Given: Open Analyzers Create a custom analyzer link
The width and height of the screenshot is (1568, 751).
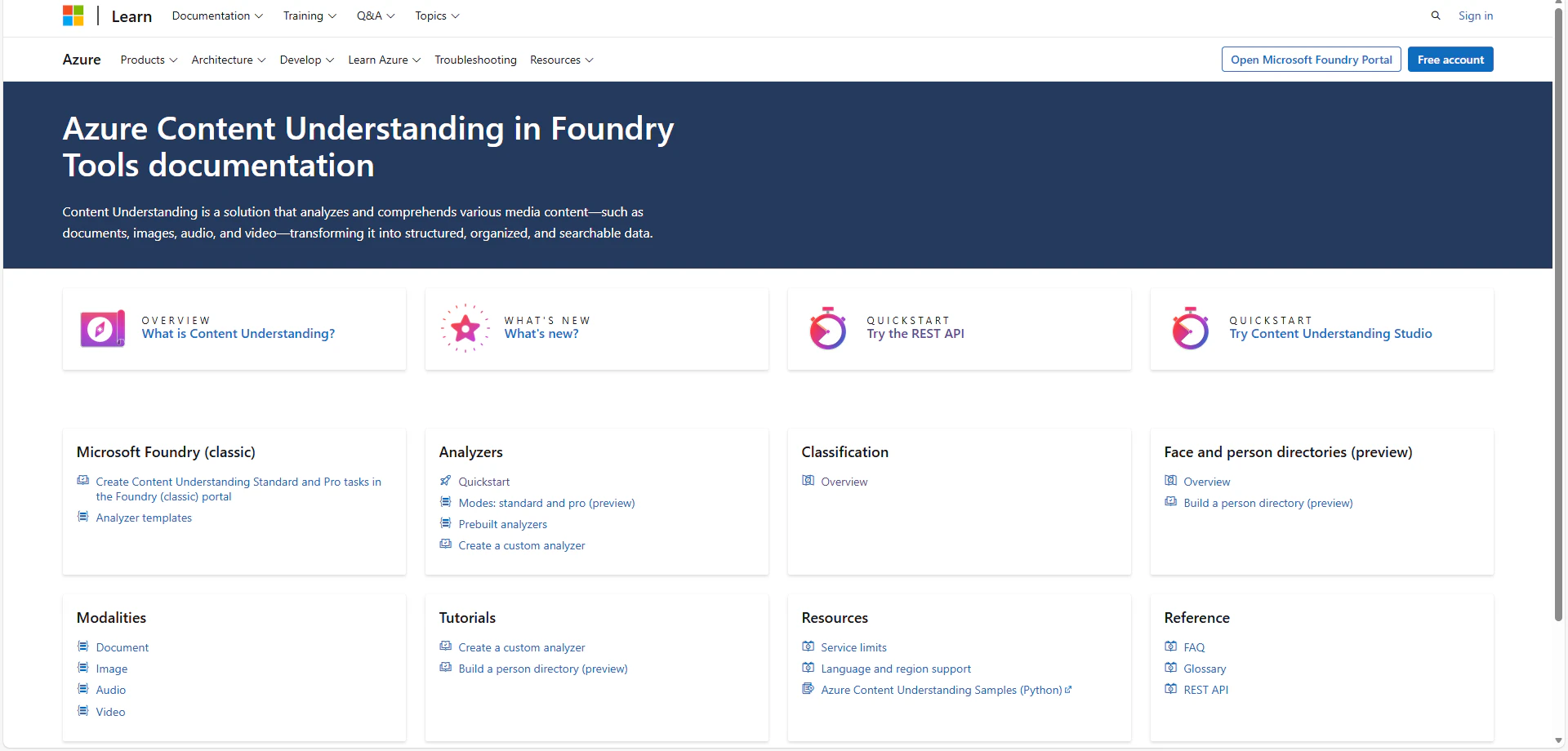Looking at the screenshot, I should [522, 545].
